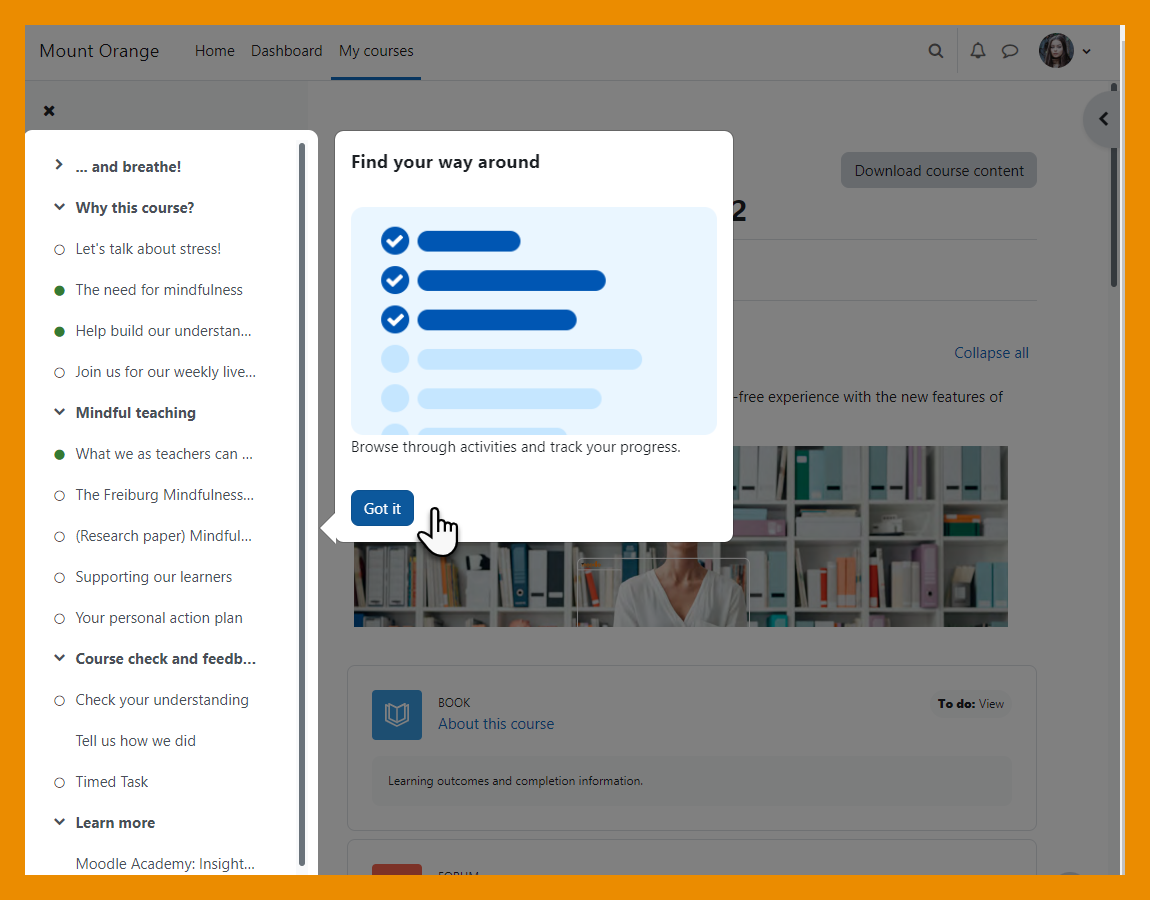Screen dimensions: 1150x900
Task: Go to the Dashboard menu item
Action: (286, 51)
